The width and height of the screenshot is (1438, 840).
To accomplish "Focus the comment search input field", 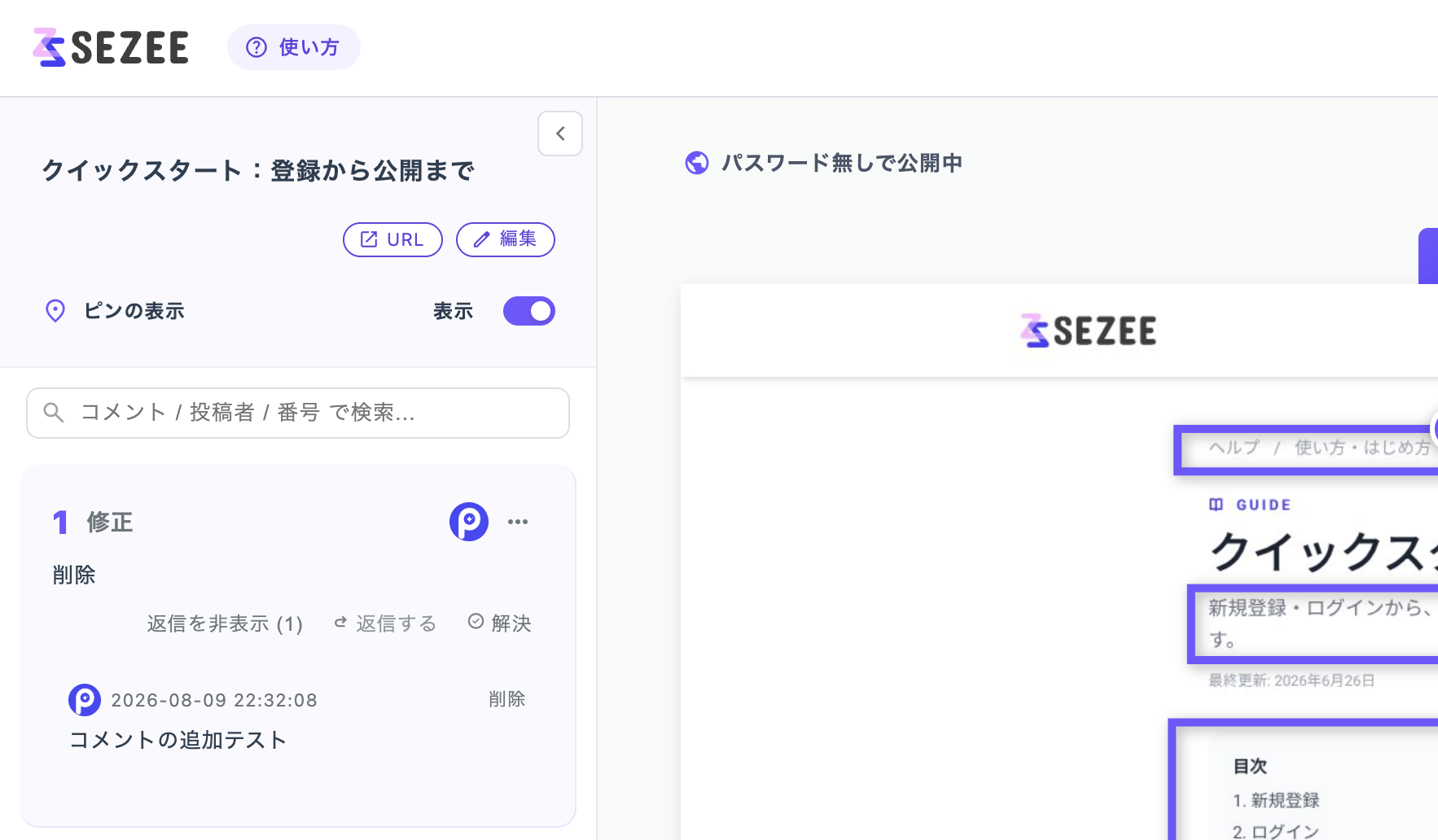I will (298, 413).
